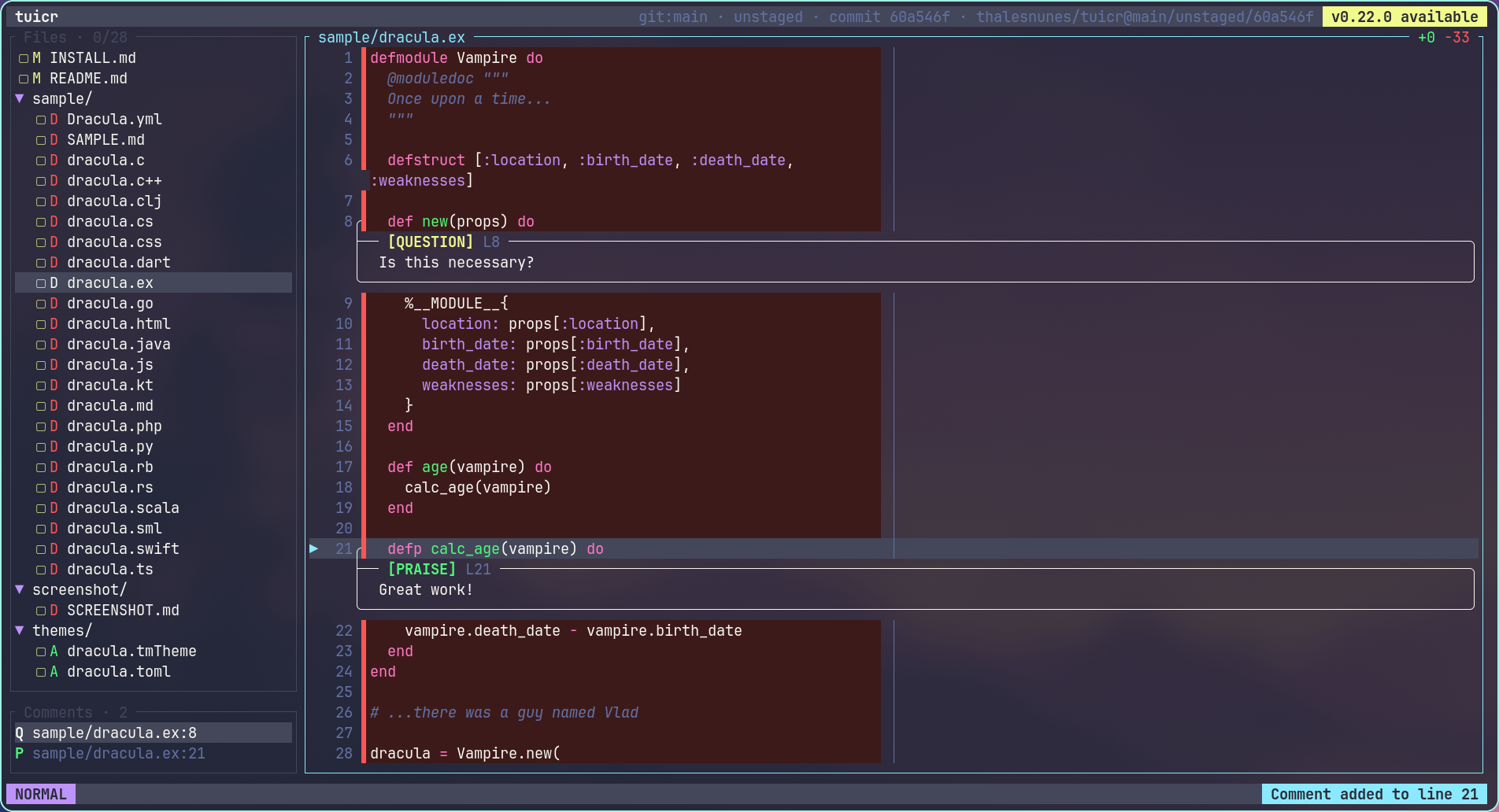The width and height of the screenshot is (1499, 812).
Task: Tick the checkbox next to dracula.tmTheme
Action: (41, 651)
